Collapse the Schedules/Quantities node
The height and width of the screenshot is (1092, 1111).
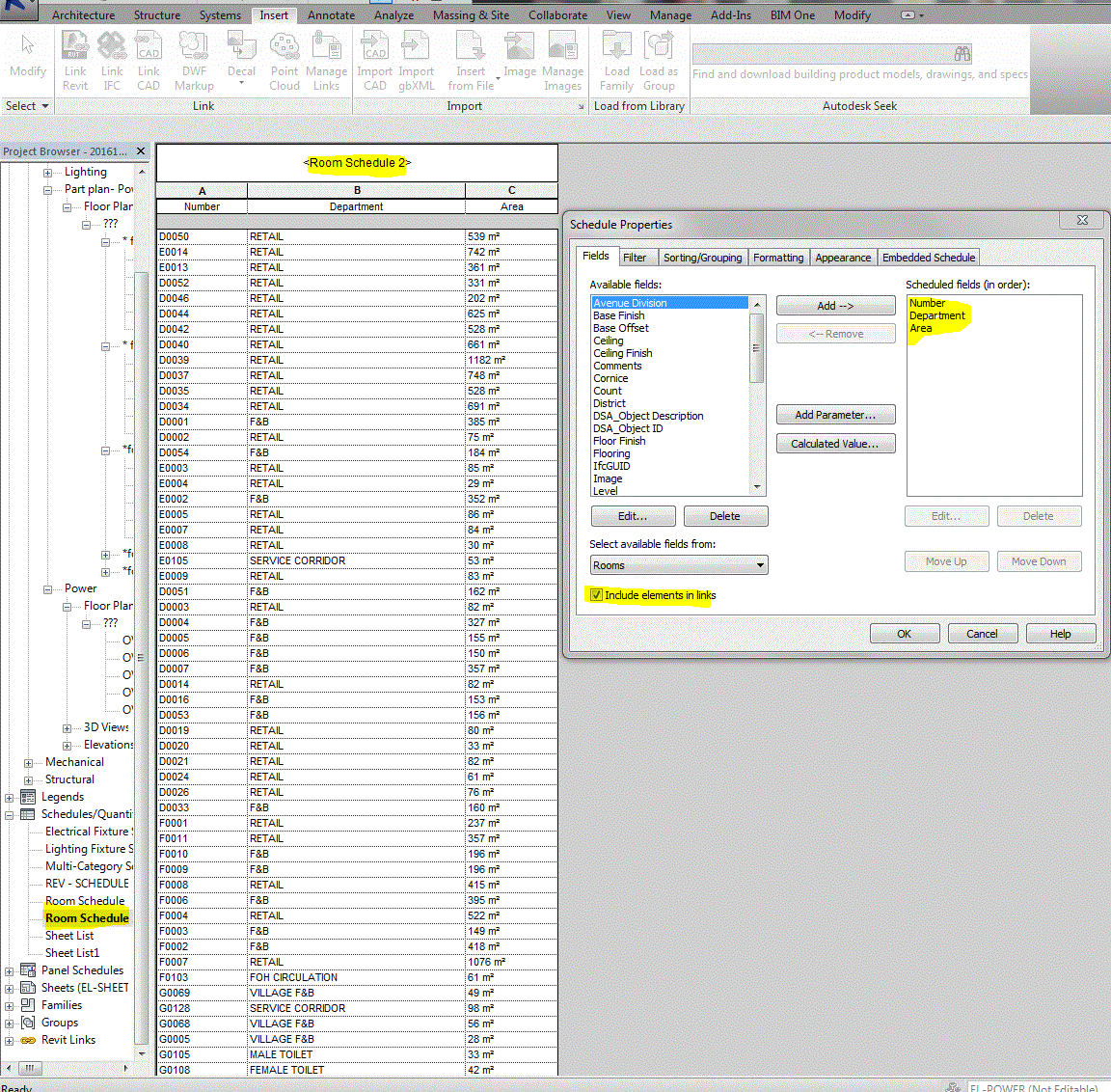tap(10, 815)
